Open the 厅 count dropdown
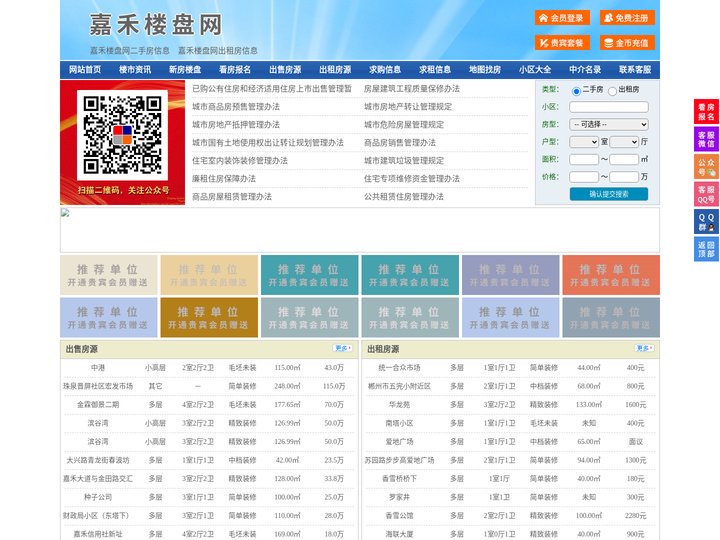720x540 pixels. pyautogui.click(x=624, y=142)
